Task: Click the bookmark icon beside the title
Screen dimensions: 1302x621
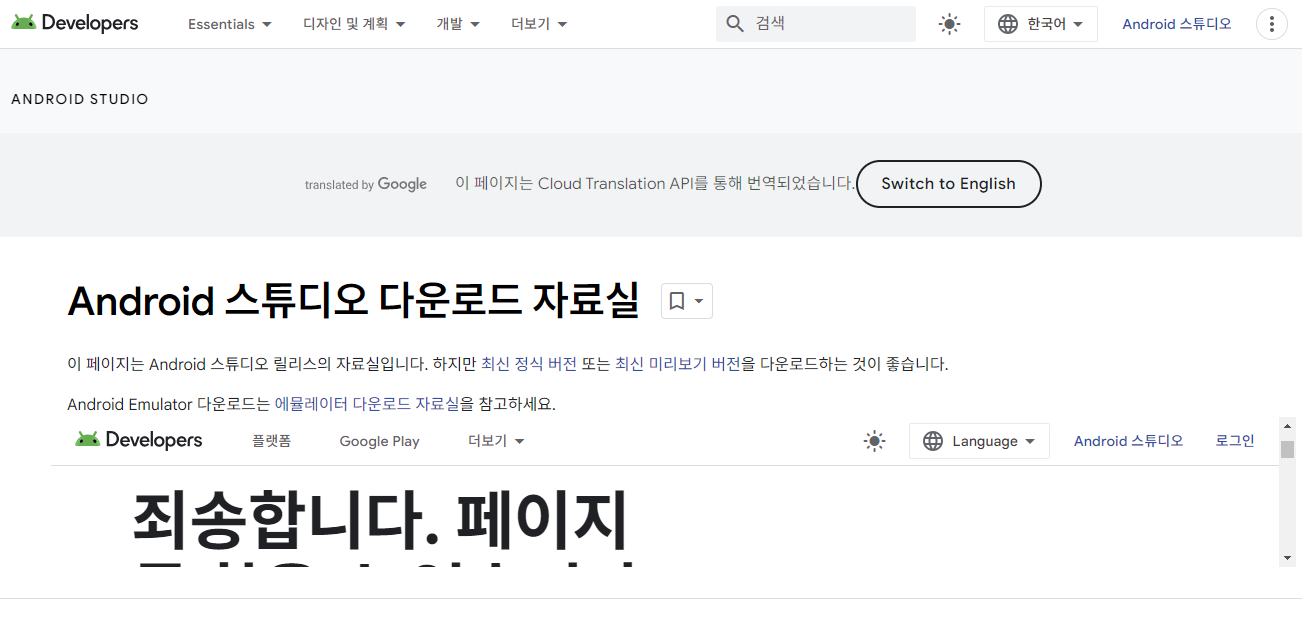Action: (x=677, y=301)
